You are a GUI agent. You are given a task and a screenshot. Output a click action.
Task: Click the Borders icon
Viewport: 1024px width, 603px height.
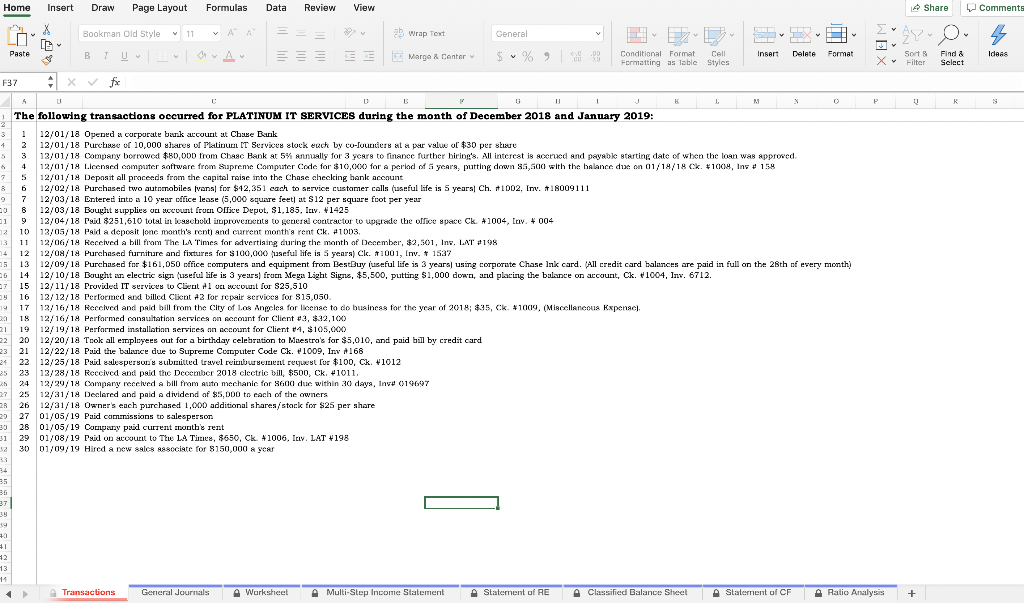(x=162, y=57)
